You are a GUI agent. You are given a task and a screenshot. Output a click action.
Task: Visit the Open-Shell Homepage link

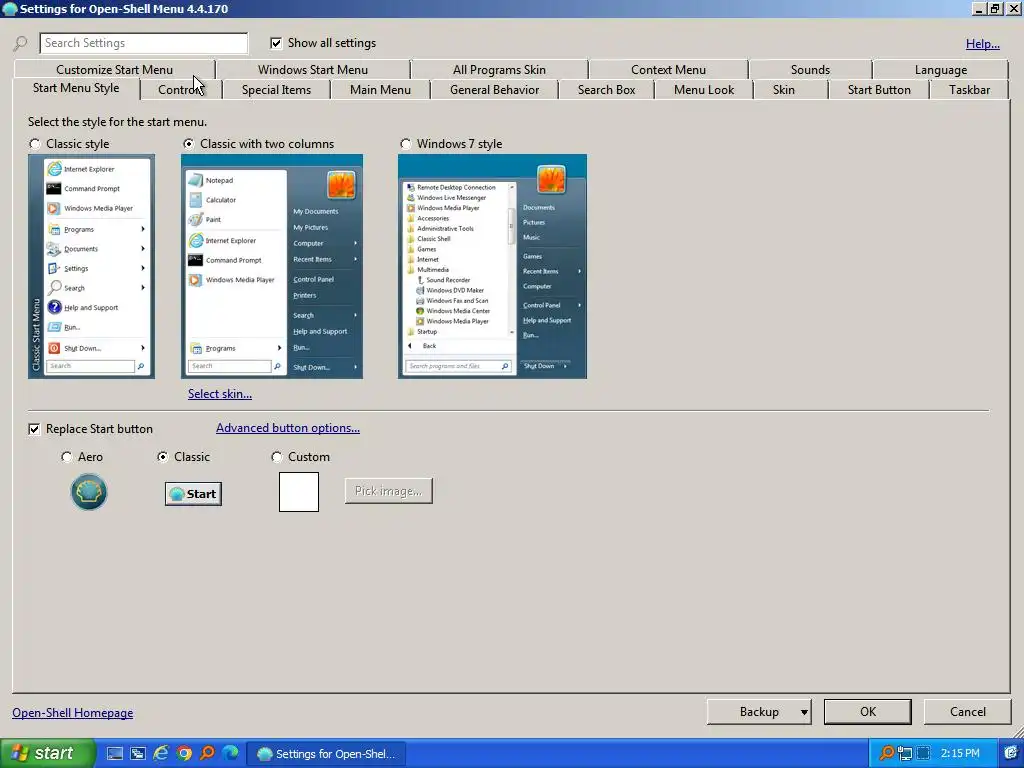click(72, 712)
